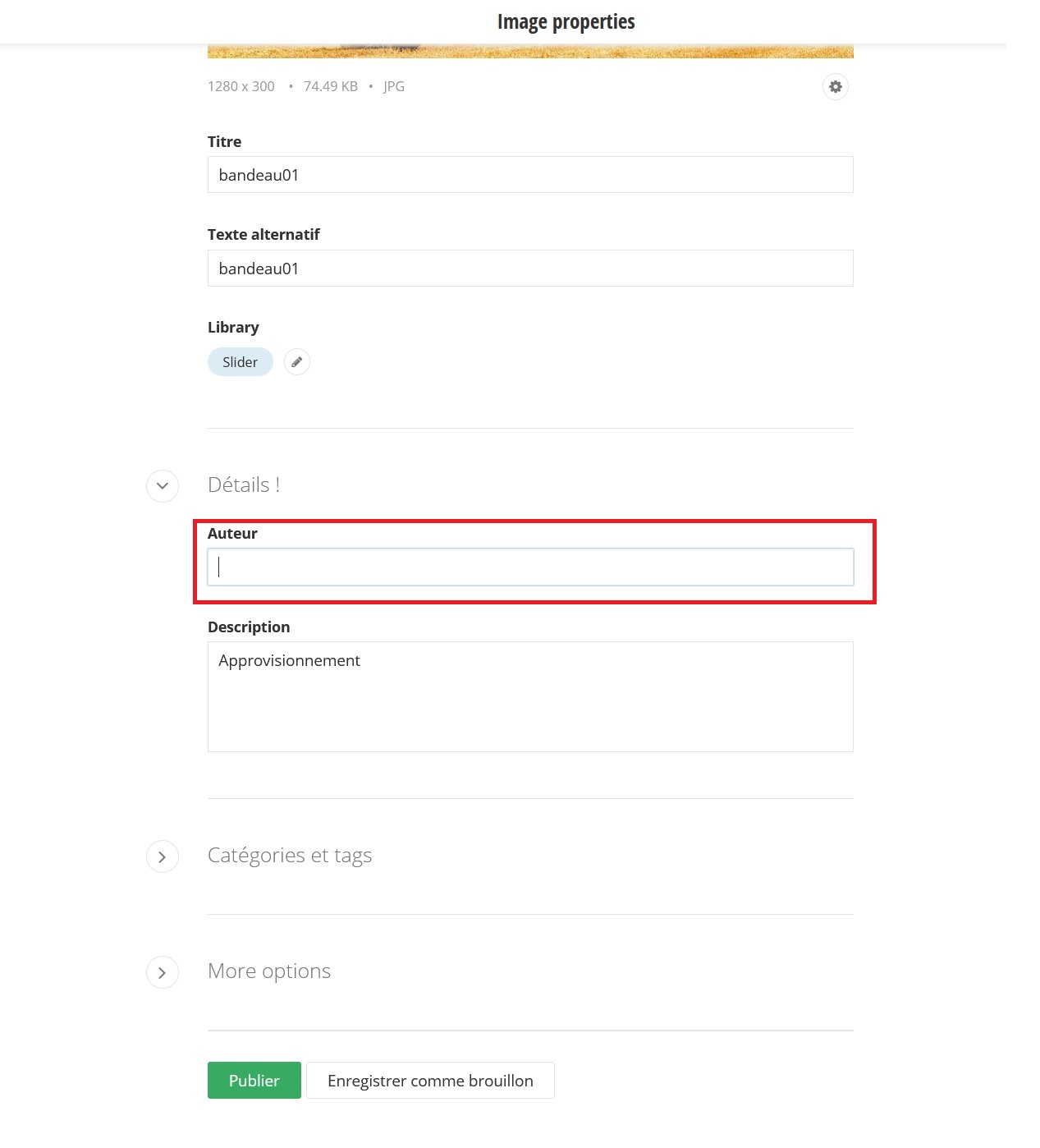The height and width of the screenshot is (1148, 1040).
Task: Open image settings gear icon
Action: 835,86
